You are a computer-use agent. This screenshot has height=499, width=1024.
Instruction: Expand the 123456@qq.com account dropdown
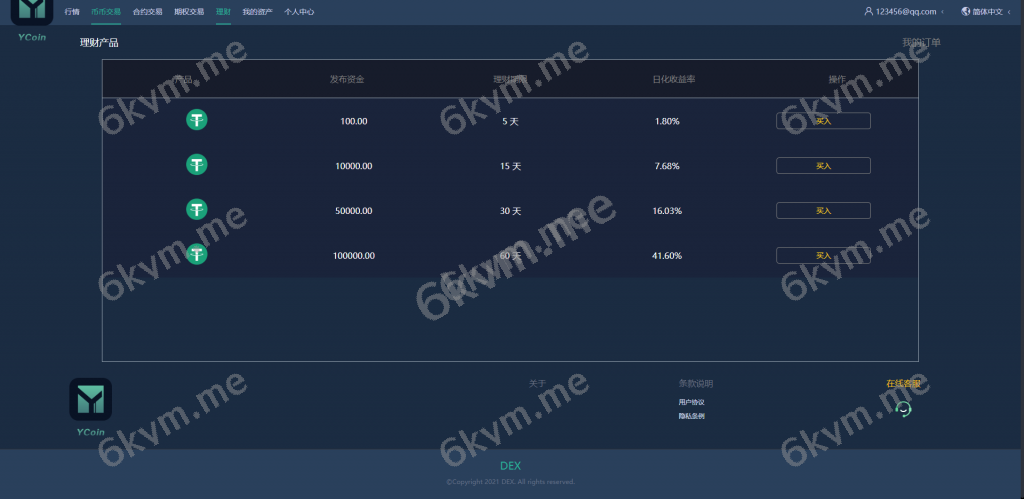pyautogui.click(x=905, y=12)
